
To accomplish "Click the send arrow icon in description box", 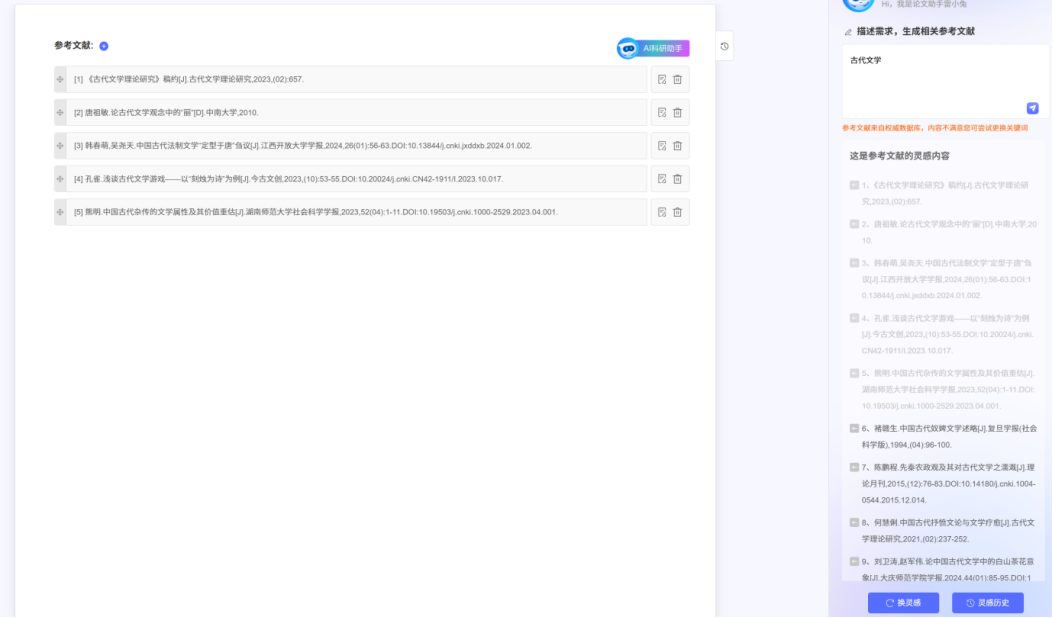I will tap(1032, 108).
